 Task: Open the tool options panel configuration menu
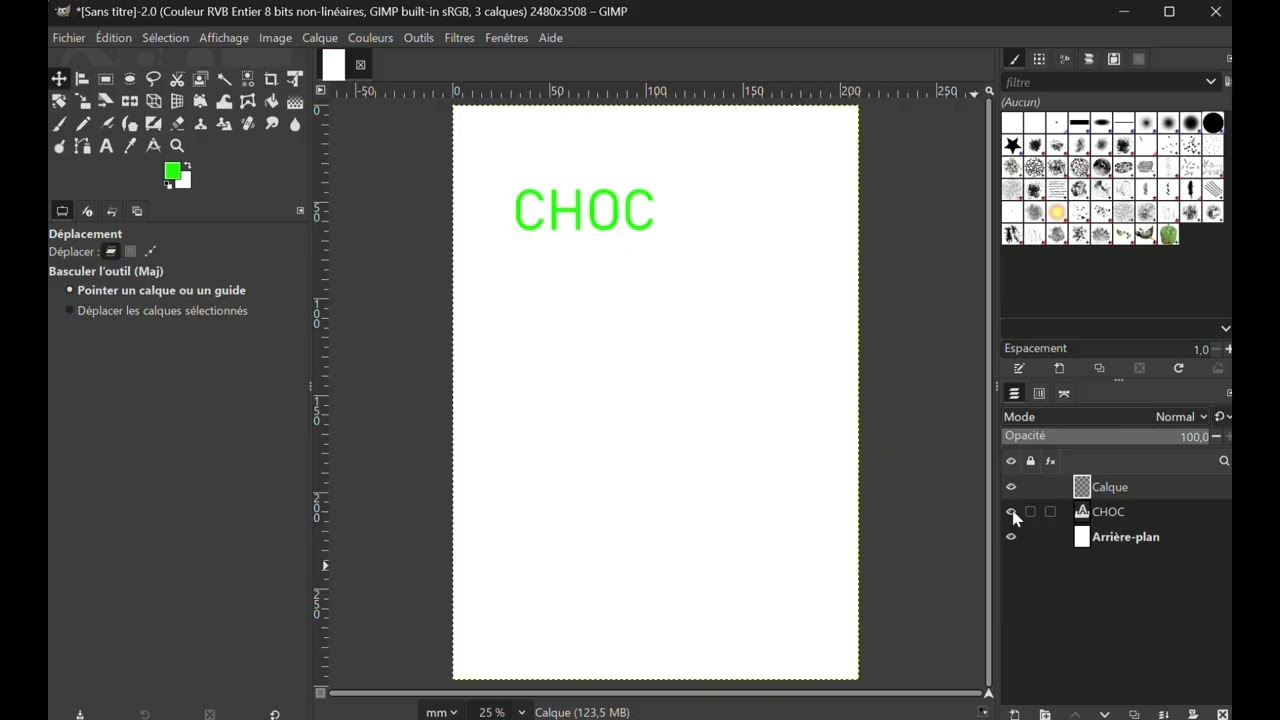(x=300, y=211)
